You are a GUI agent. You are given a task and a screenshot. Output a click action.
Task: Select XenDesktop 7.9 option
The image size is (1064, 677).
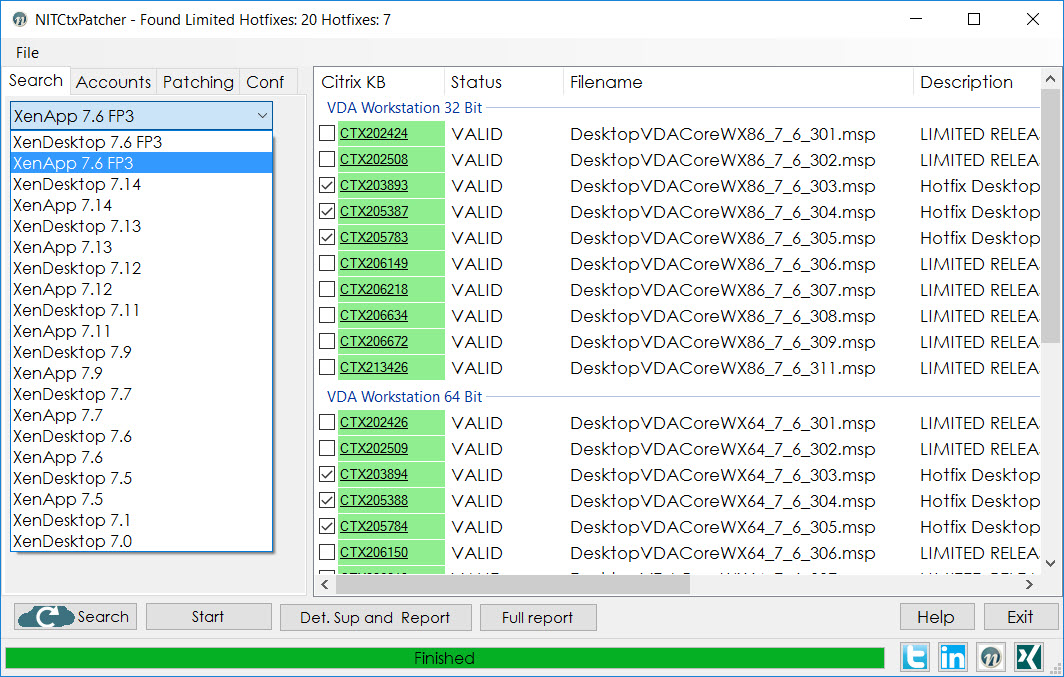tap(141, 352)
